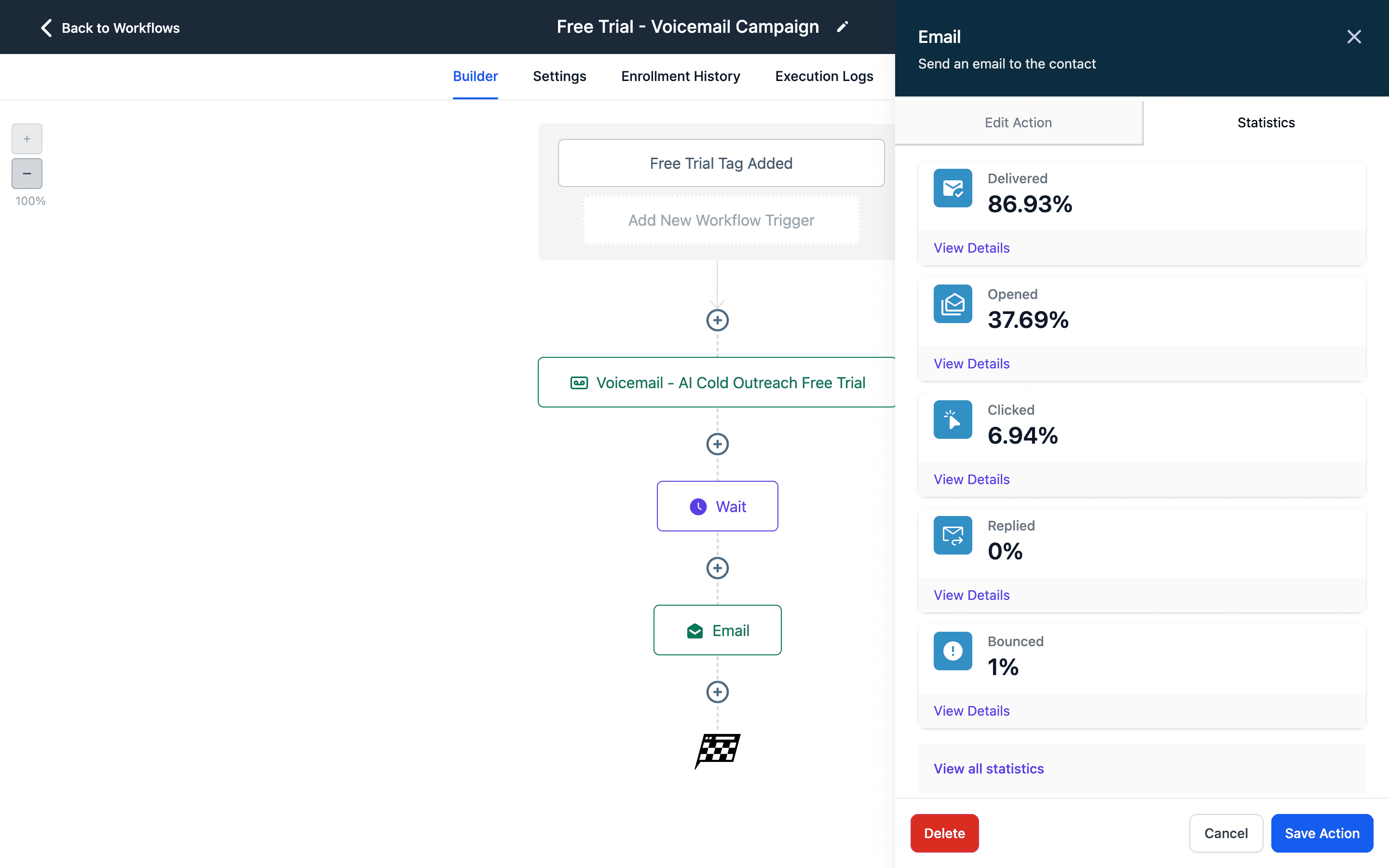Click View all statistics link
Viewport: 1389px width, 868px height.
pos(988,768)
